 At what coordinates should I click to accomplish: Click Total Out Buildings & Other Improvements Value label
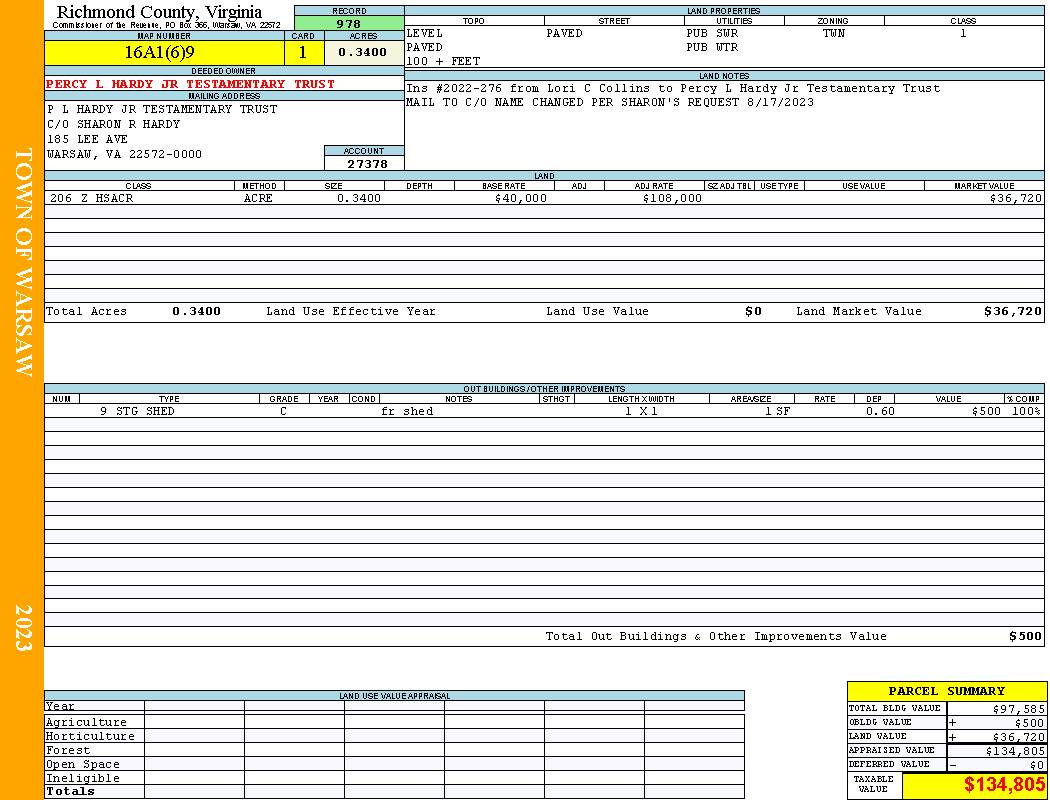[716, 636]
